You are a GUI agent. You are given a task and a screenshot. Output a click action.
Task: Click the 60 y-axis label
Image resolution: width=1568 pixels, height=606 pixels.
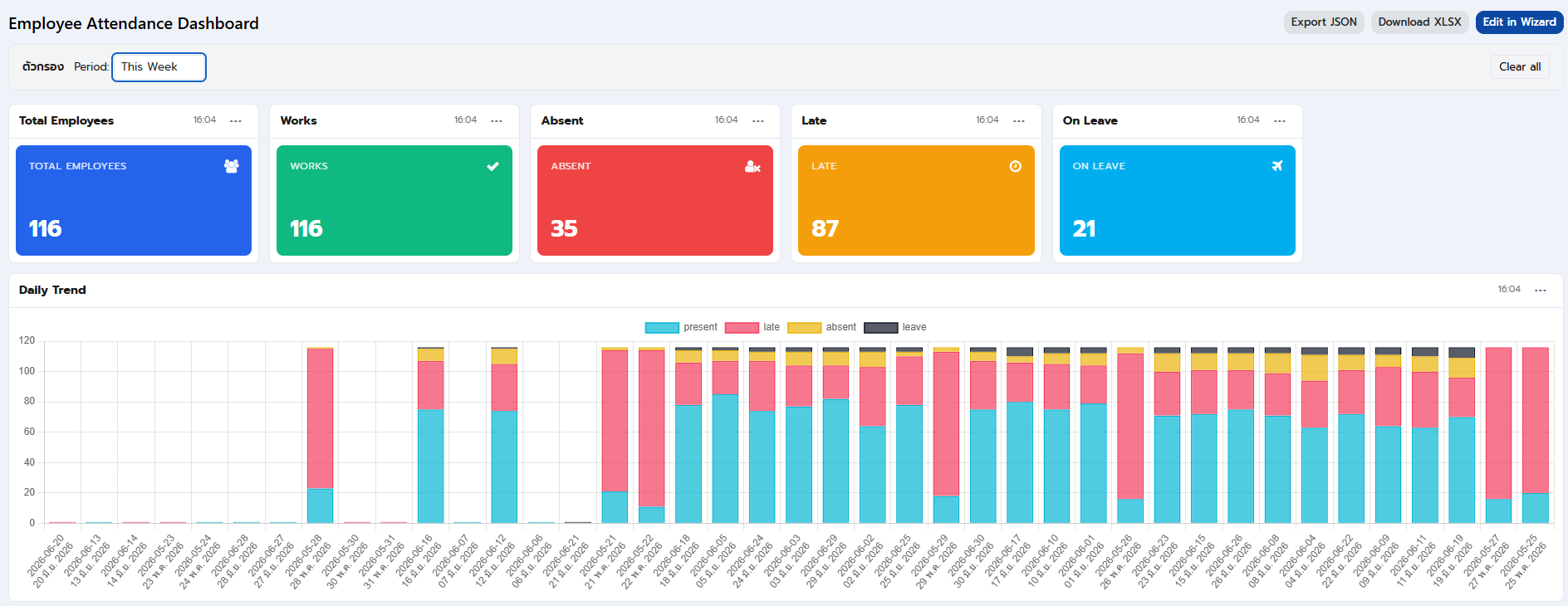(x=29, y=432)
